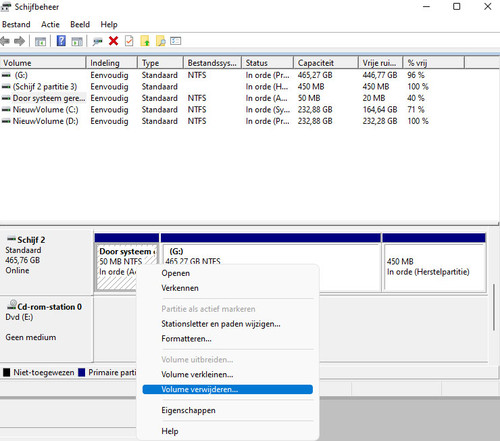The width and height of the screenshot is (500, 441).
Task: Click the Forward arrow toolbar icon
Action: [20, 41]
